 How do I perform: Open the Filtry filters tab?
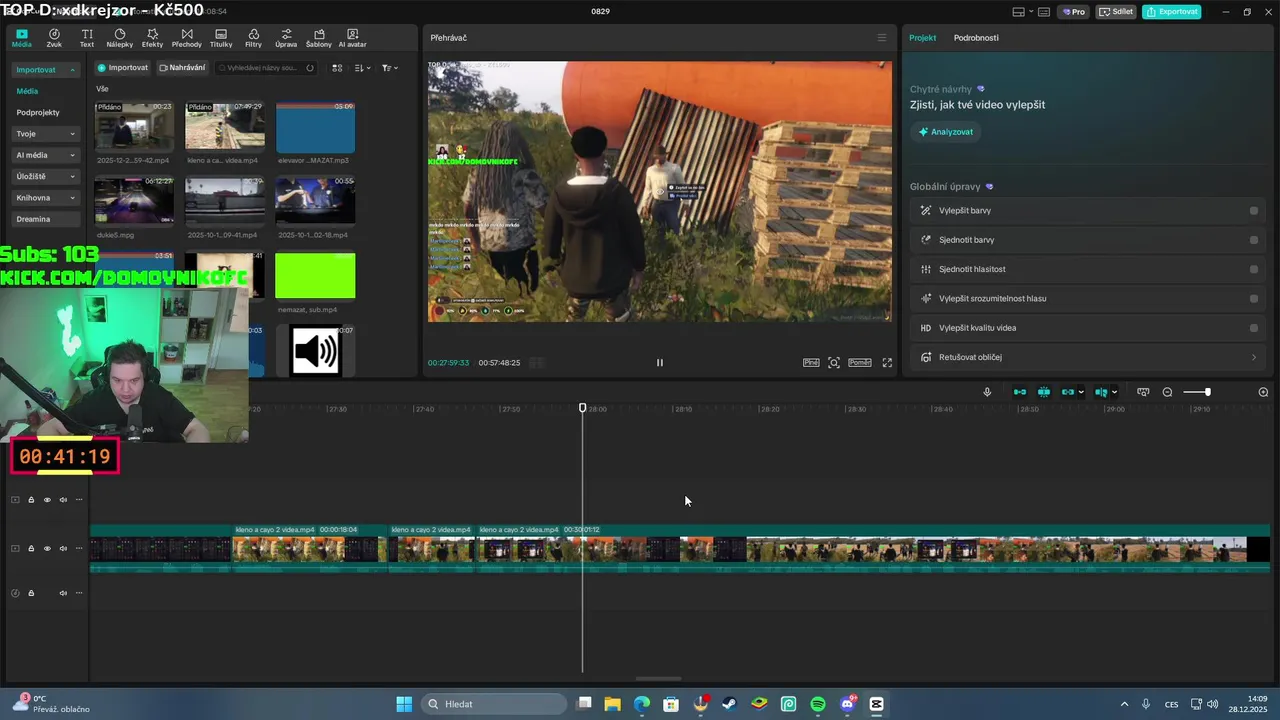(x=253, y=38)
